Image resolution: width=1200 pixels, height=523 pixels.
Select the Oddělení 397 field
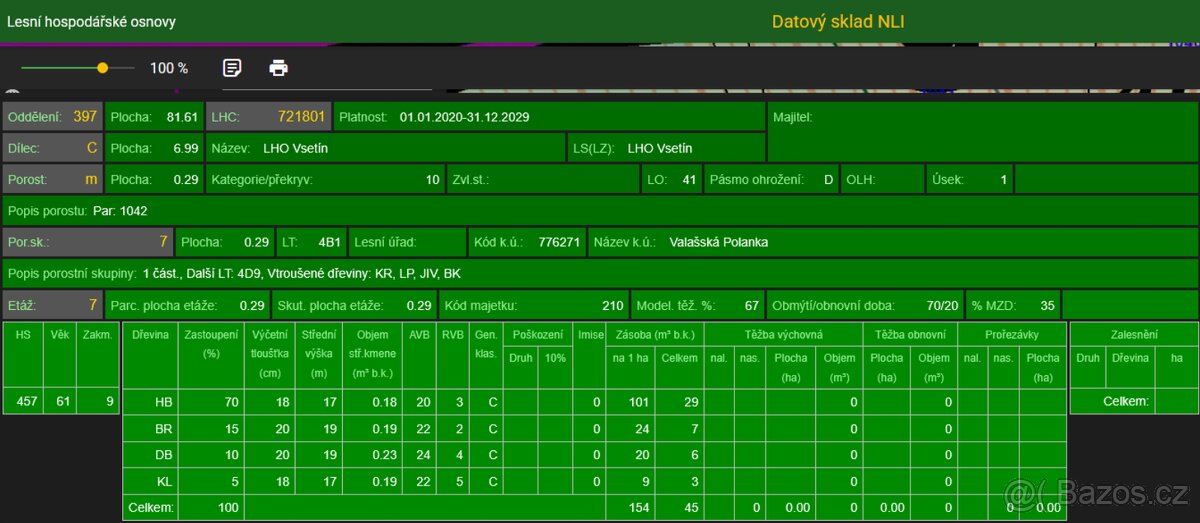[52, 117]
